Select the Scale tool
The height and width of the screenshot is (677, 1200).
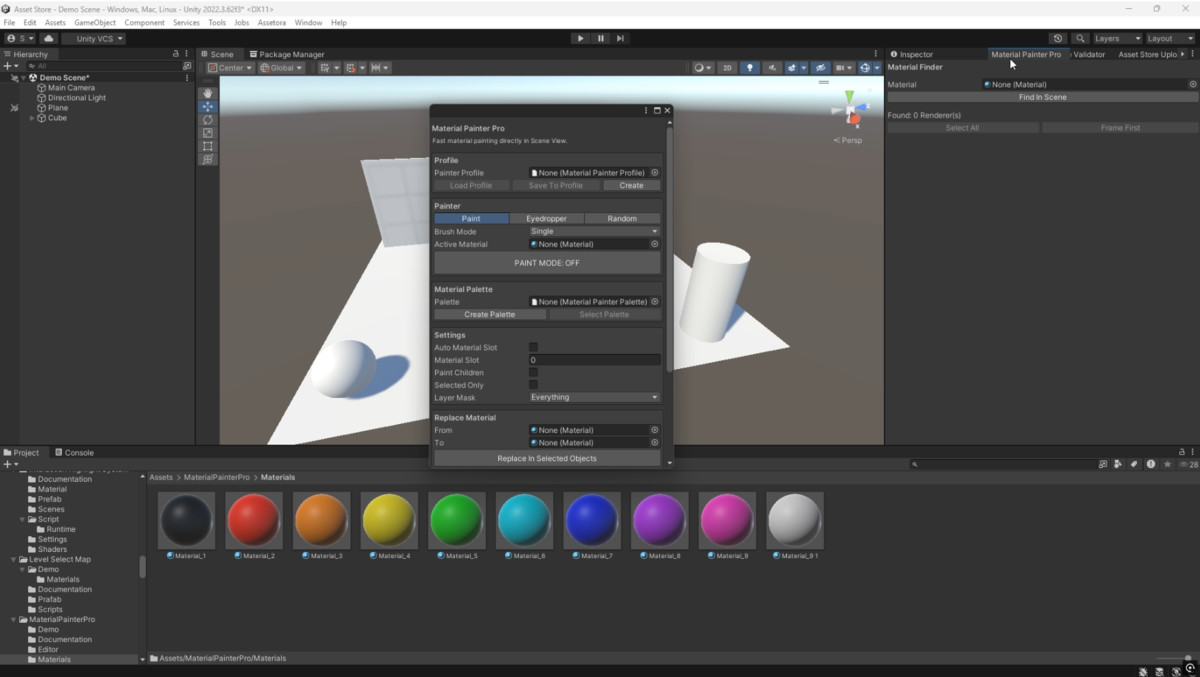click(x=208, y=132)
